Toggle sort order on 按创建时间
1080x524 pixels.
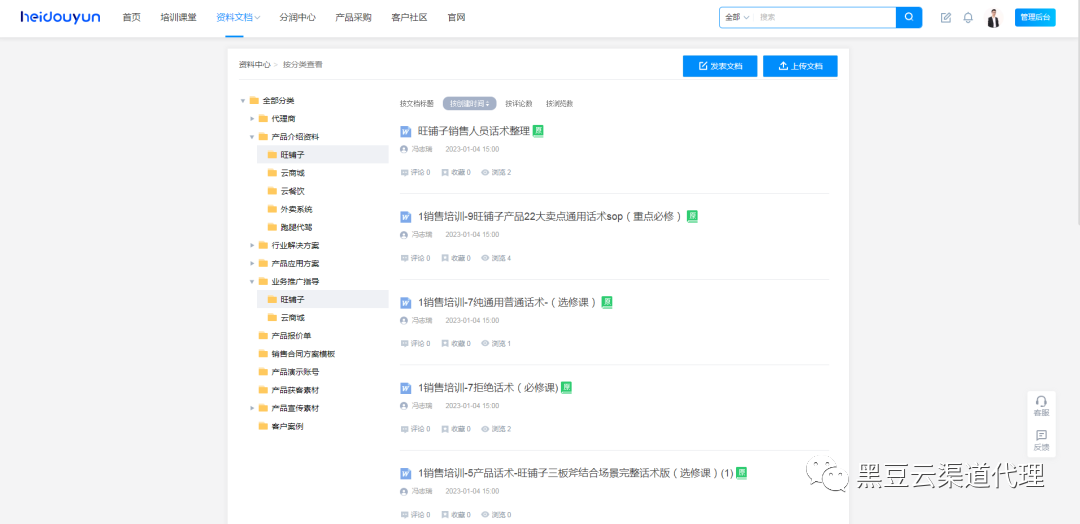pyautogui.click(x=470, y=104)
